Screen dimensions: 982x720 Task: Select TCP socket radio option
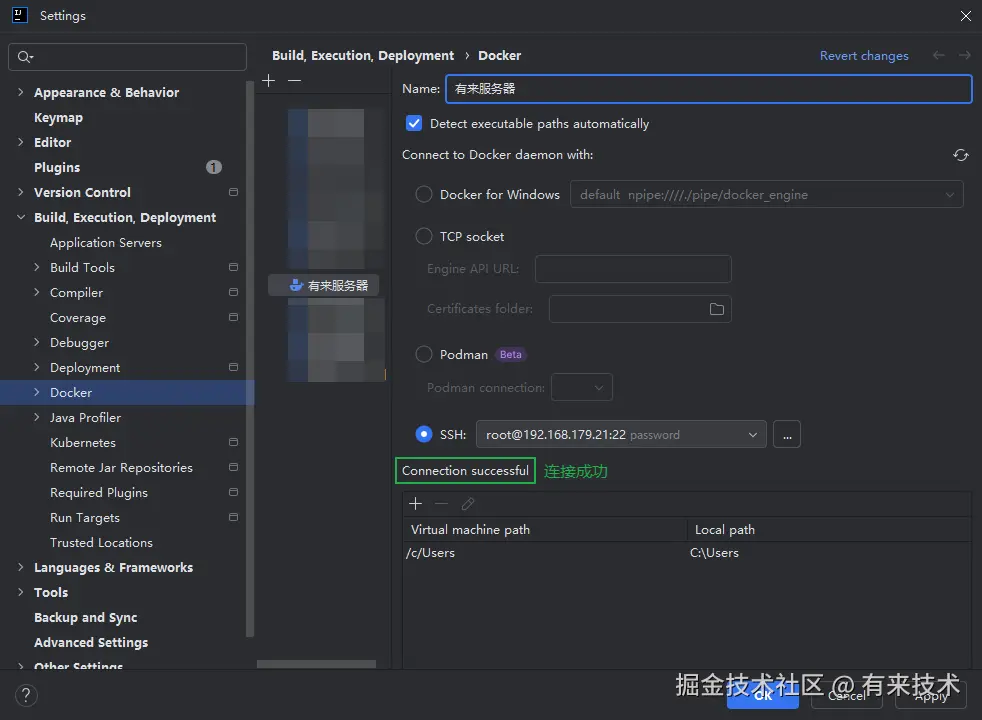pos(424,236)
